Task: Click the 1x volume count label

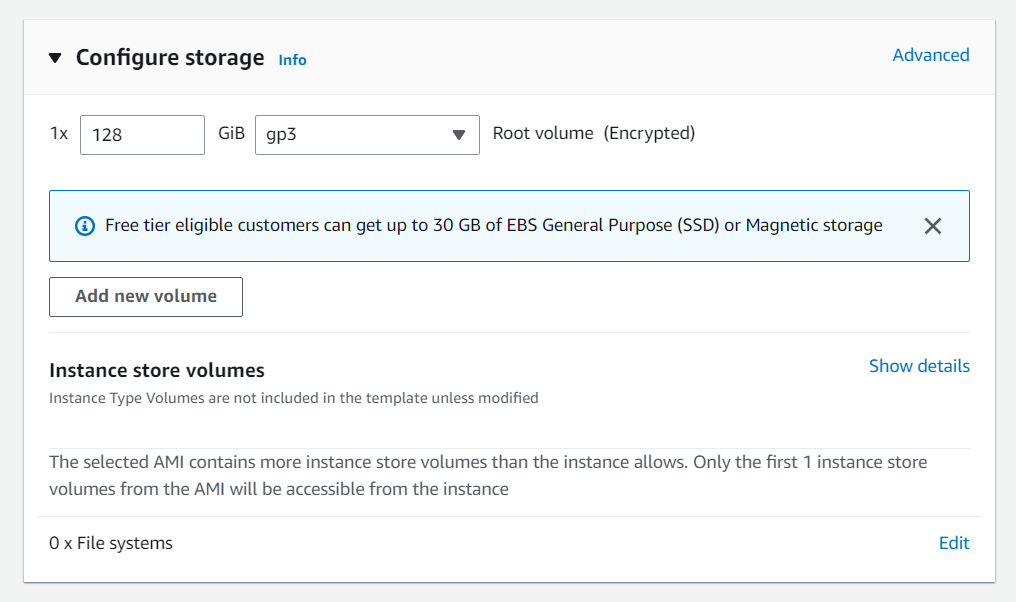Action: click(59, 133)
